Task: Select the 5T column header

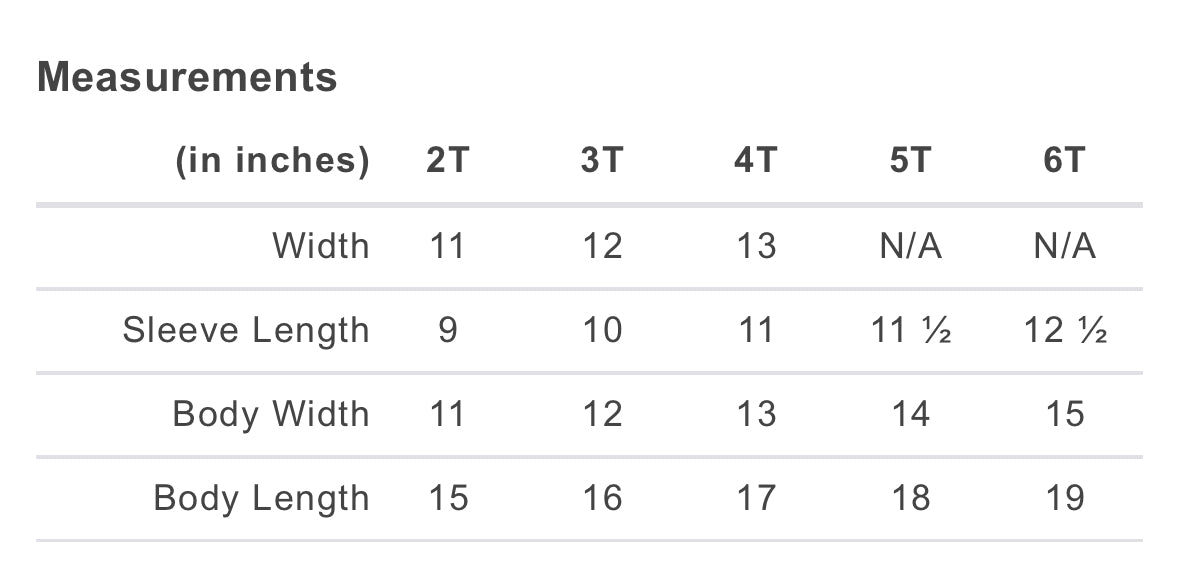Action: click(x=911, y=160)
